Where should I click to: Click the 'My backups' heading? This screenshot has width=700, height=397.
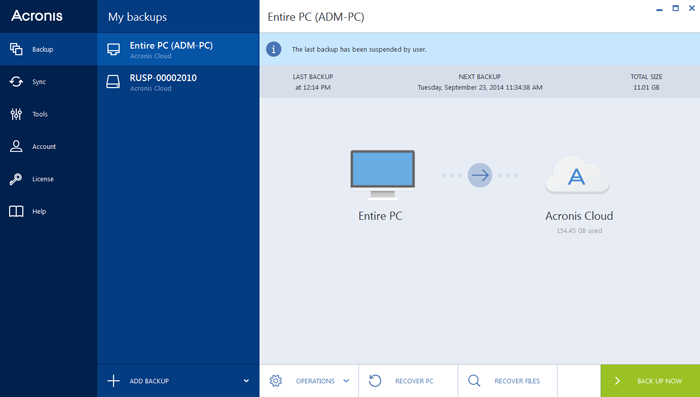(x=138, y=17)
